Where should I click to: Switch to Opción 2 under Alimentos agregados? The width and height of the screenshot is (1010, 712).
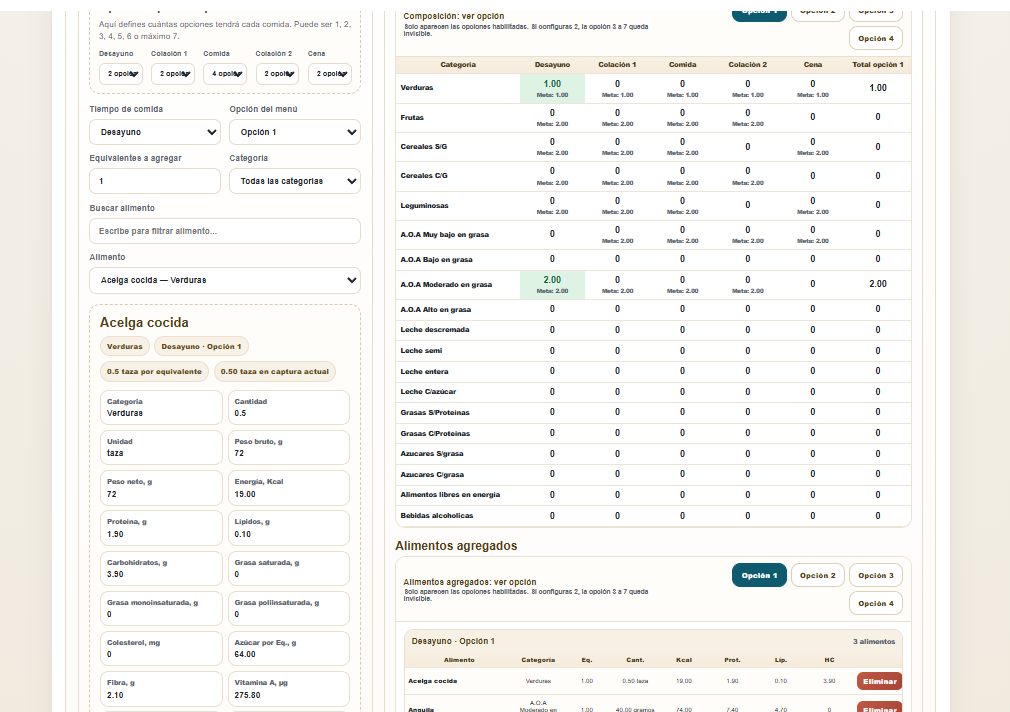(x=817, y=575)
